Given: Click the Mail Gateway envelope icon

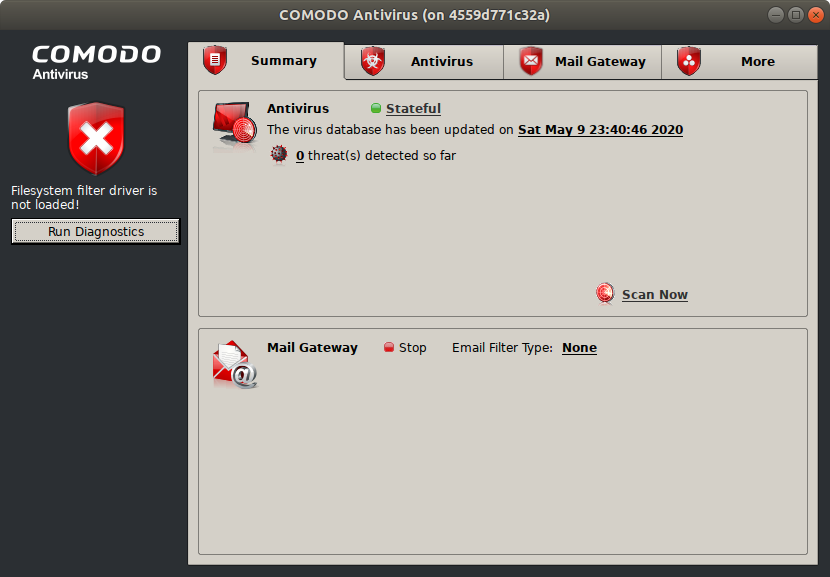Looking at the screenshot, I should pos(234,365).
